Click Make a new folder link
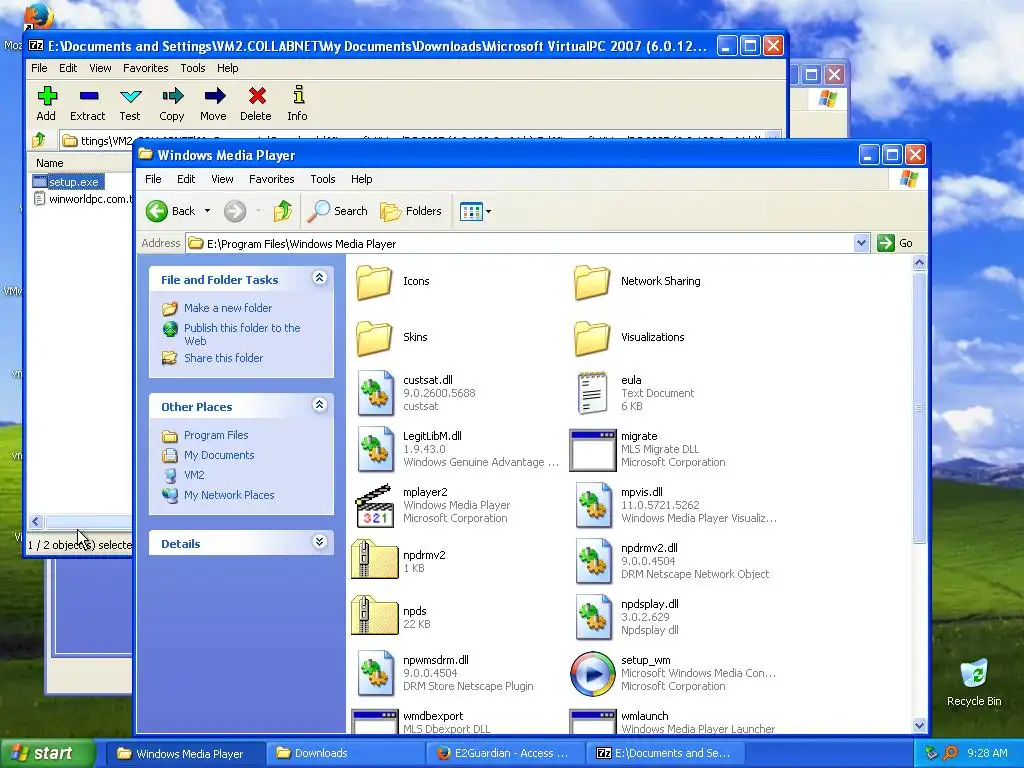This screenshot has height=768, width=1024. [x=228, y=308]
